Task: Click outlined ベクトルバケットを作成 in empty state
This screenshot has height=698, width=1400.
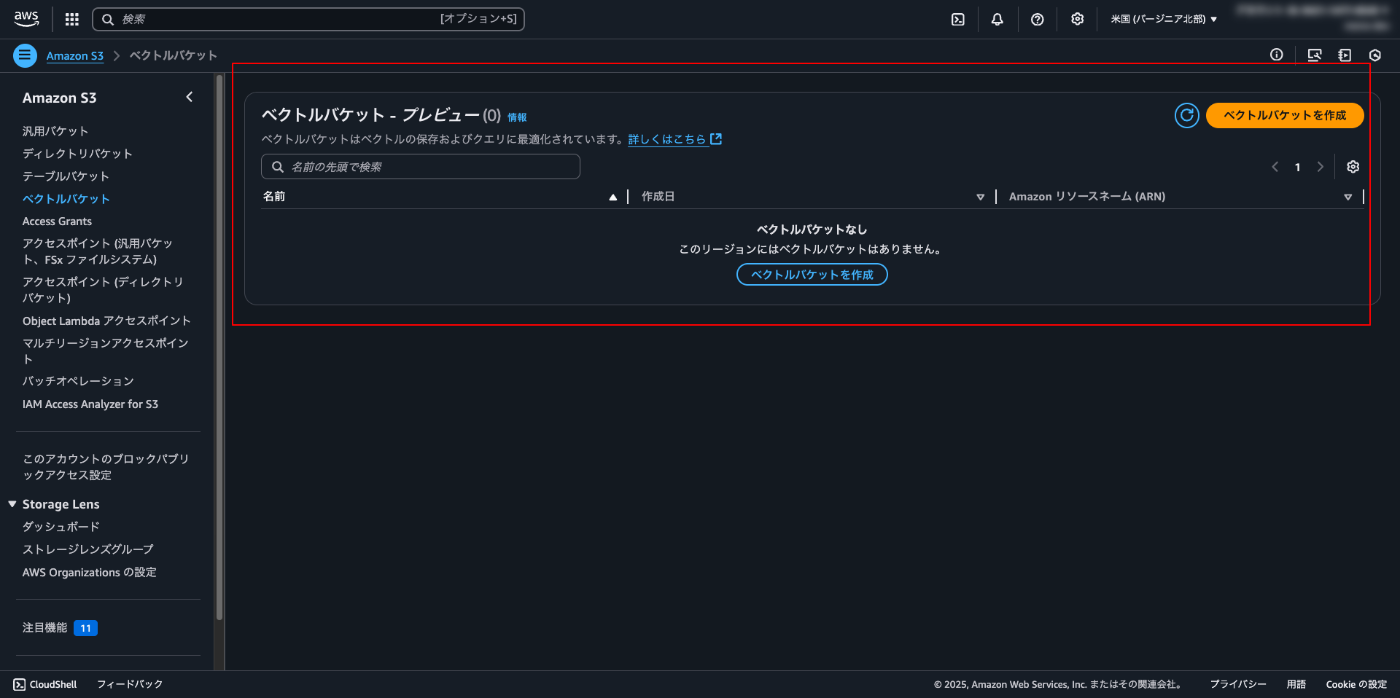Action: tap(812, 274)
